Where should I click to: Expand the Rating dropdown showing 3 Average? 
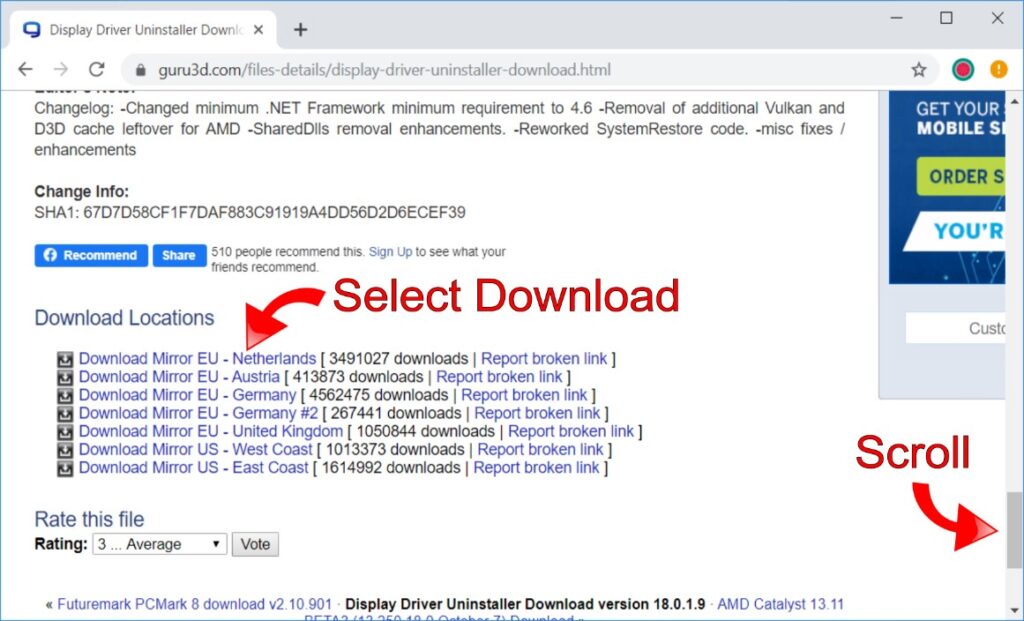click(160, 545)
